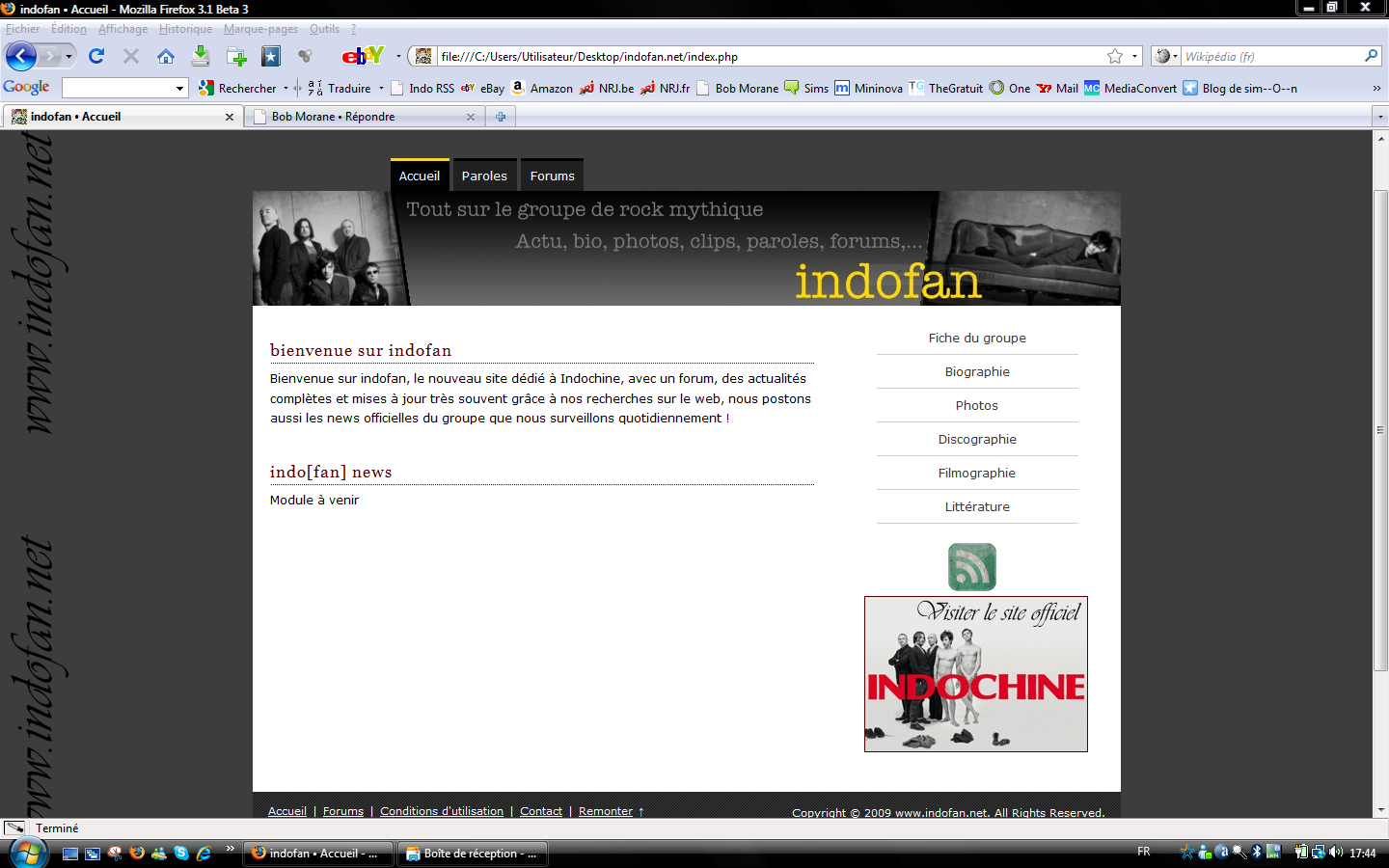Click the eyedropper icon in status bar
This screenshot has width=1389, height=868.
click(x=14, y=827)
